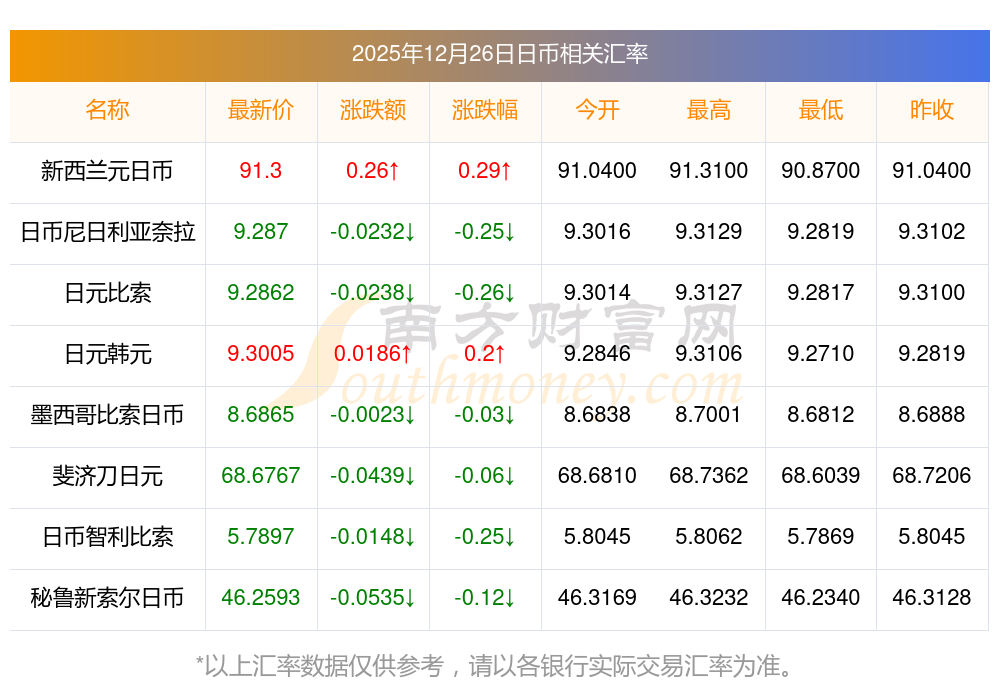
Task: Click opening value 9.3016
Action: coord(597,231)
